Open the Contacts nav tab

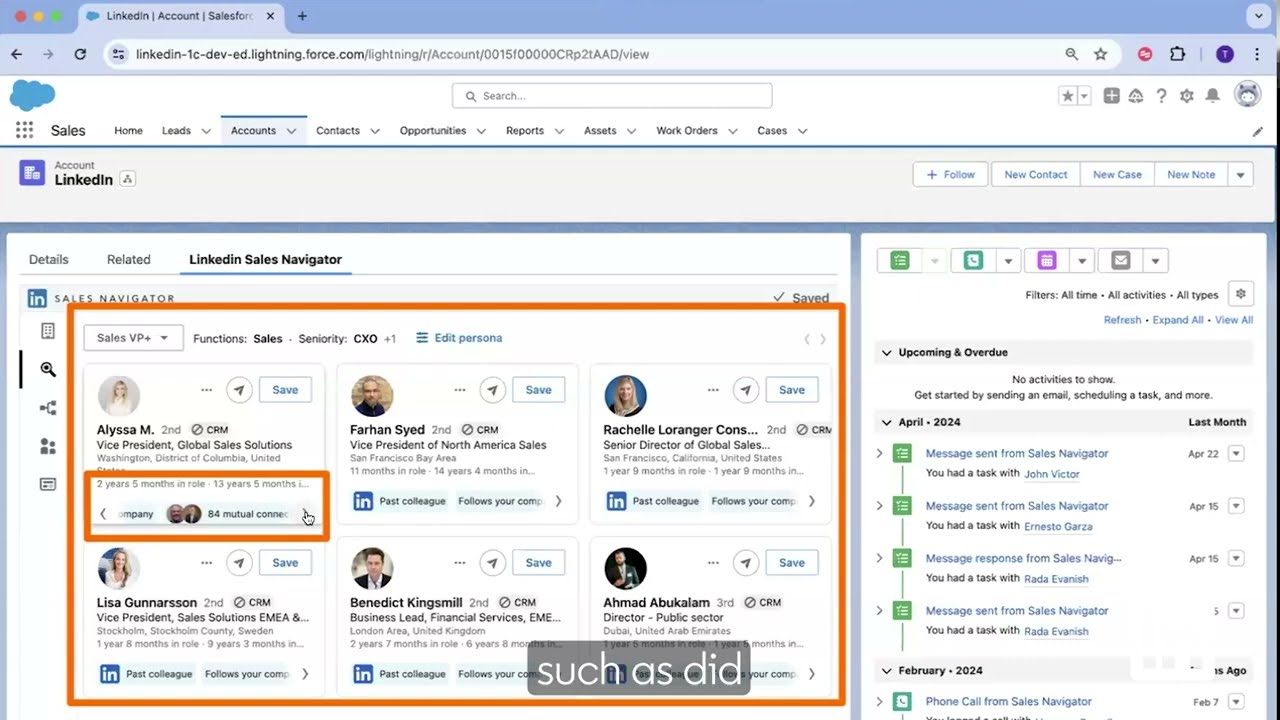[x=338, y=131]
